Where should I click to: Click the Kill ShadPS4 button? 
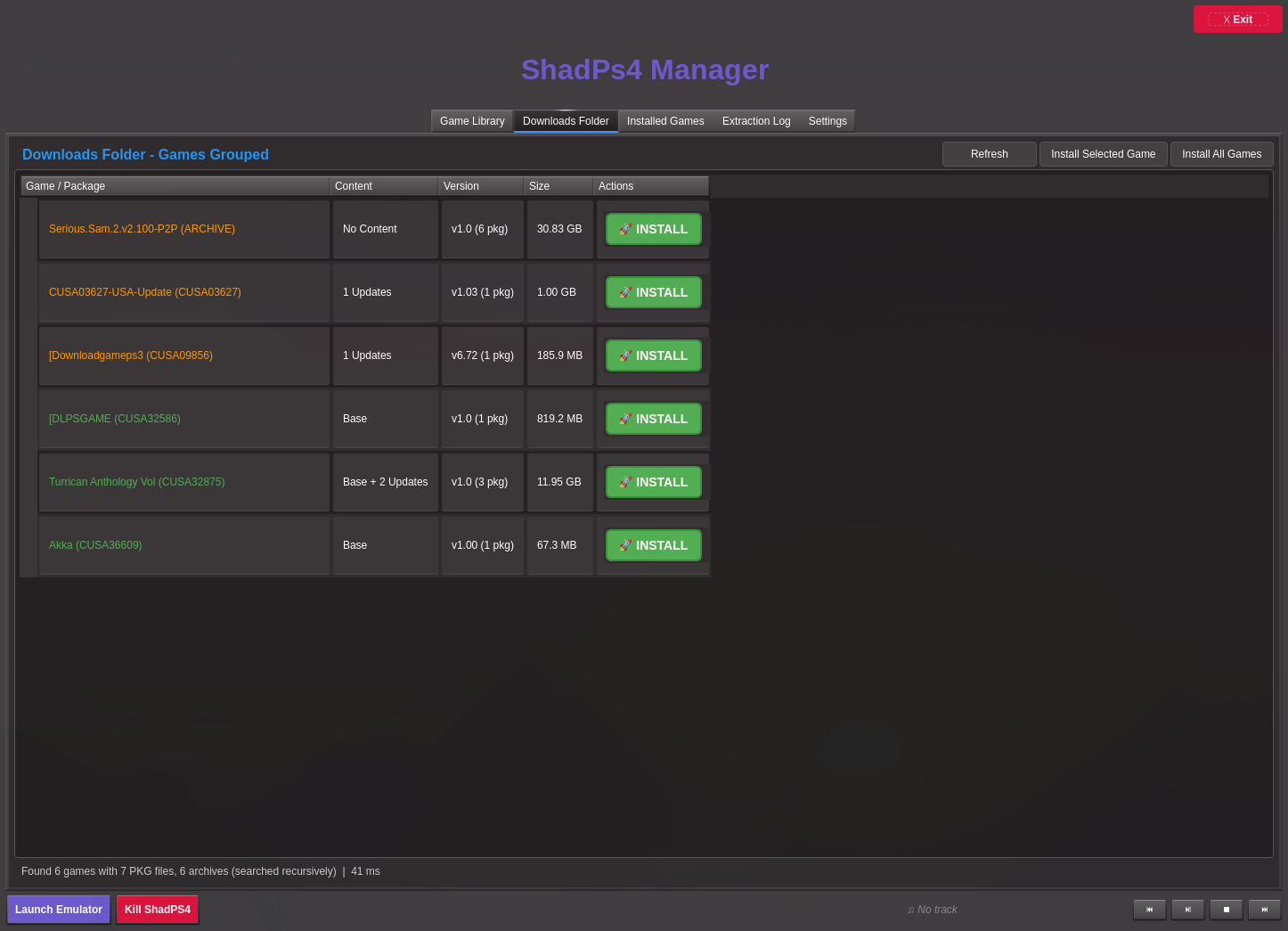tap(158, 910)
